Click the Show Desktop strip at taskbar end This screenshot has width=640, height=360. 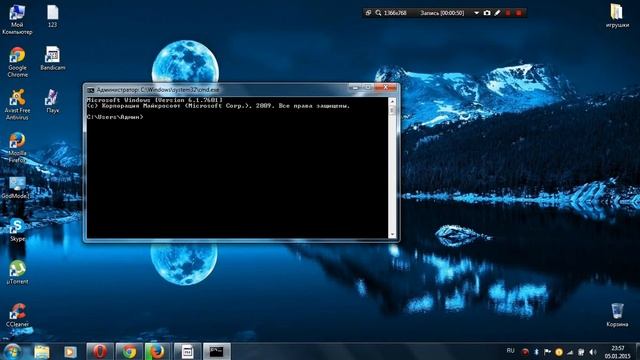637,351
